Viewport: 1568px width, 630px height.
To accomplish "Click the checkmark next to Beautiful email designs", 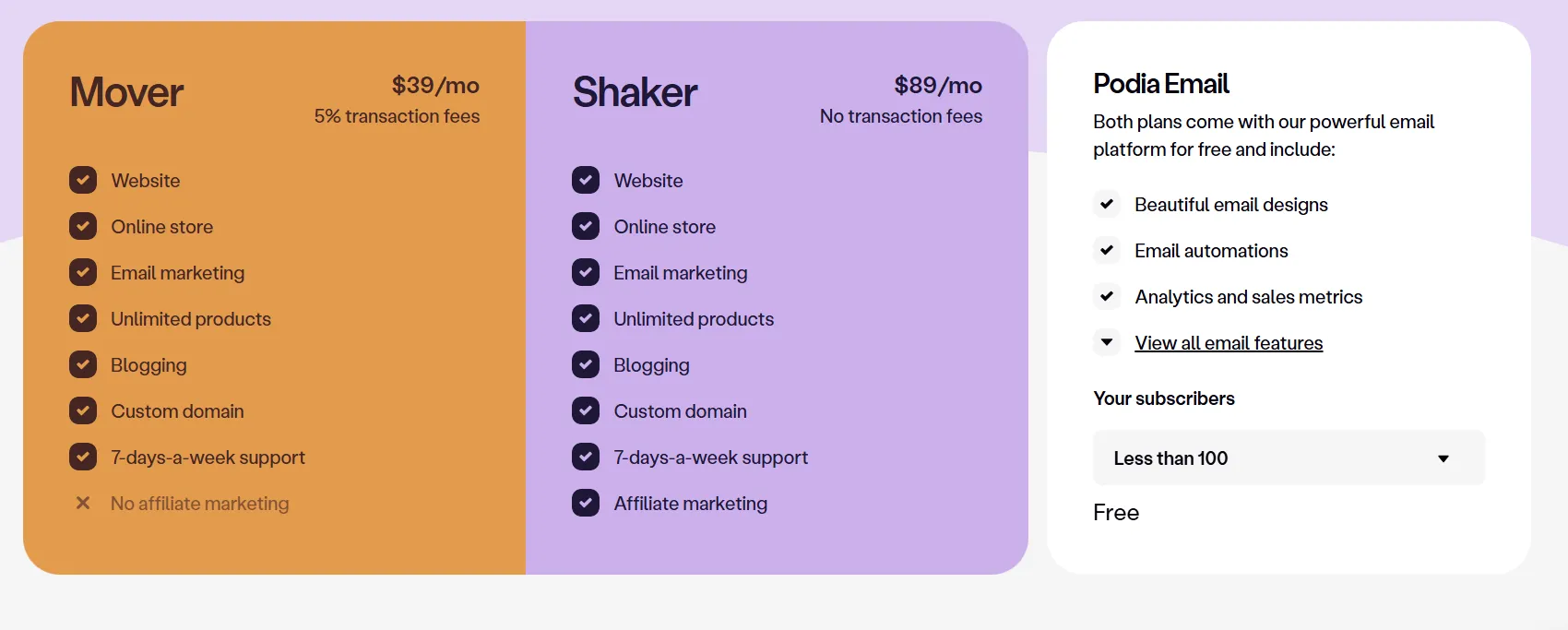I will pyautogui.click(x=1107, y=204).
